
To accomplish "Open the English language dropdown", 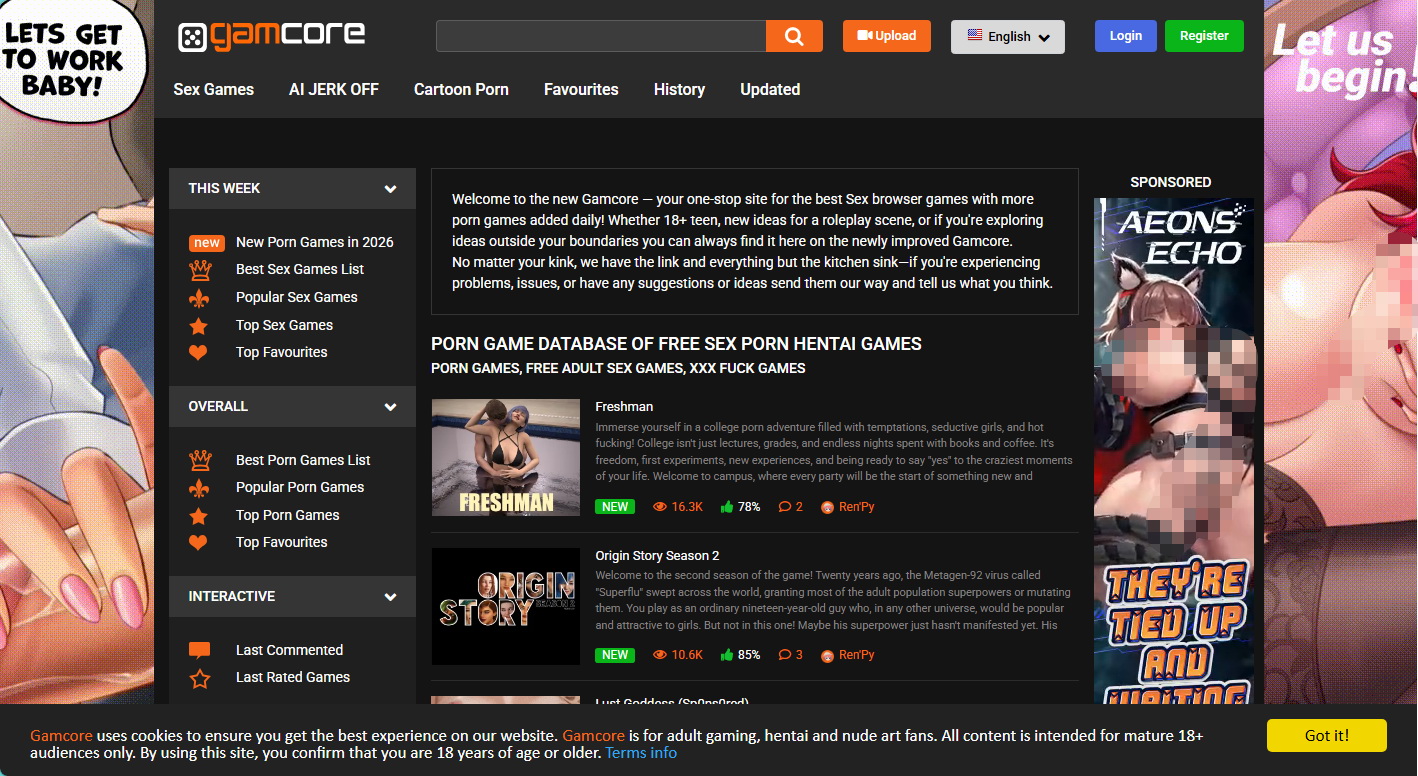I will click(1008, 37).
